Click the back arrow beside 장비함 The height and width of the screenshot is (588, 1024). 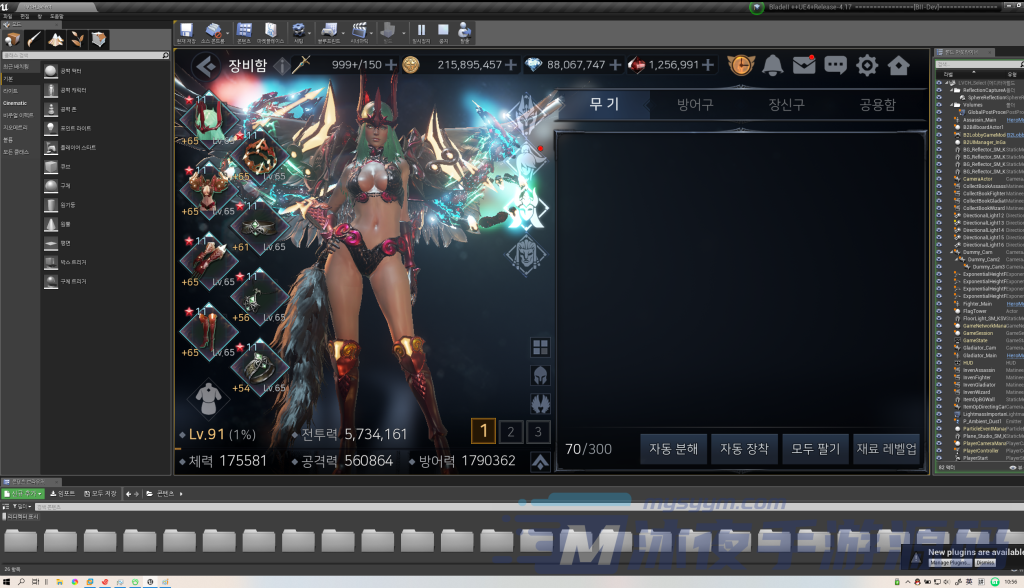coord(205,65)
